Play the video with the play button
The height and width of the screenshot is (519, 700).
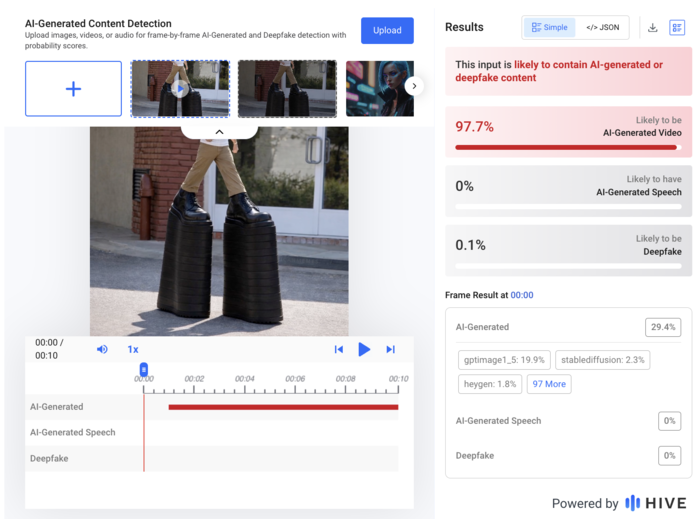point(364,349)
